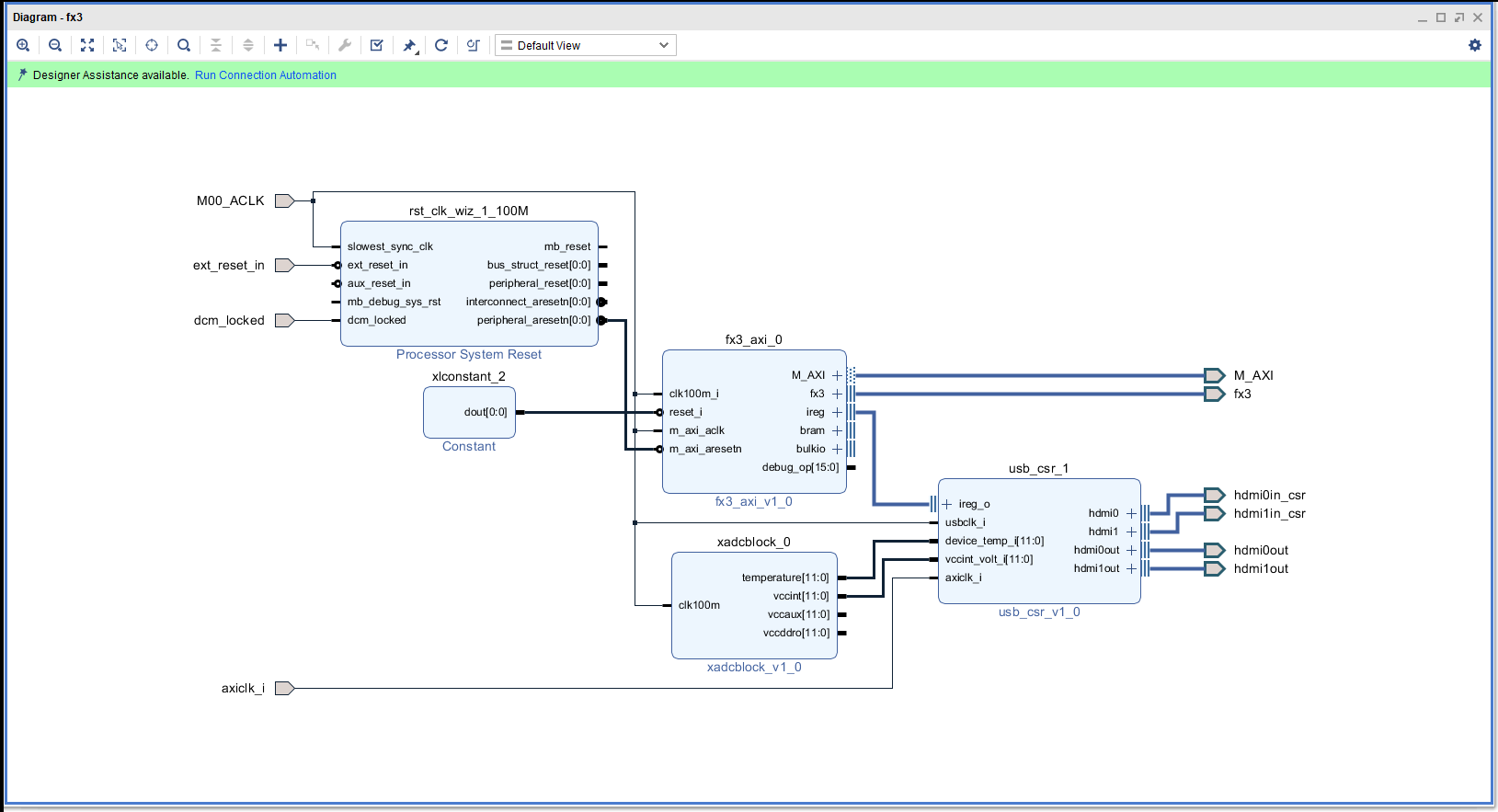Regenerate layout using the circular arrow icon
Viewport: 1498px width, 812px height.
click(441, 45)
